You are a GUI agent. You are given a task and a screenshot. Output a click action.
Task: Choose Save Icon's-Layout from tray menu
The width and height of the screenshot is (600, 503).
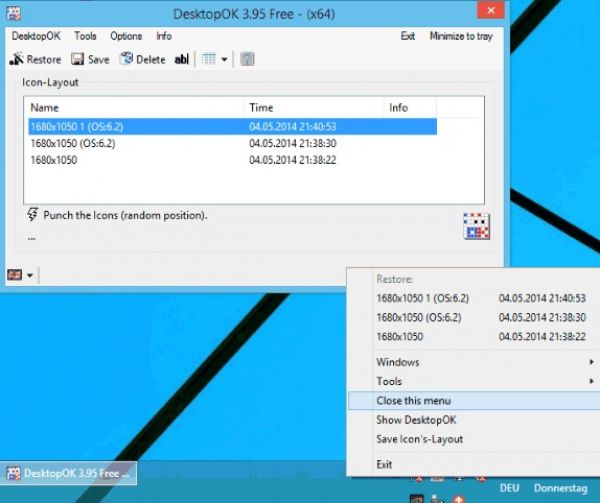point(419,439)
